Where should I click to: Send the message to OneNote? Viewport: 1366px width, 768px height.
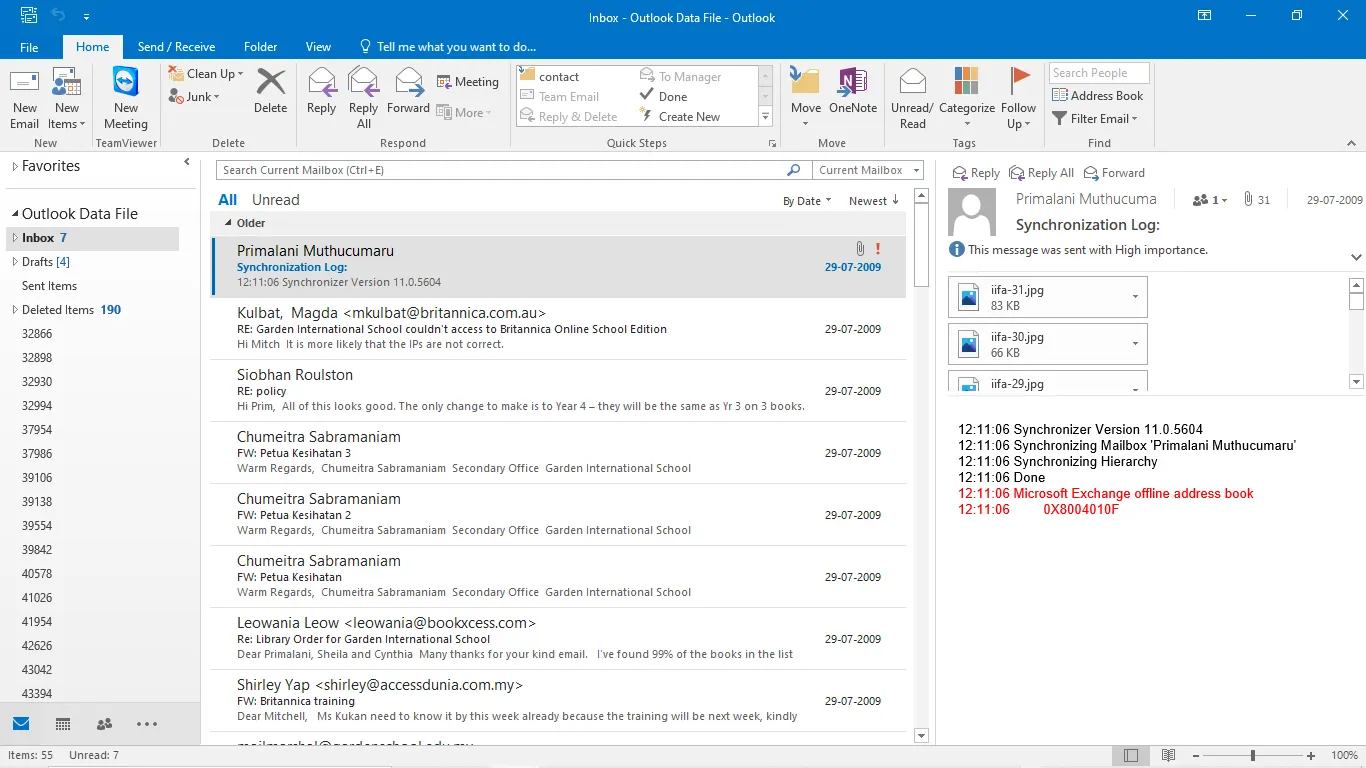point(853,92)
